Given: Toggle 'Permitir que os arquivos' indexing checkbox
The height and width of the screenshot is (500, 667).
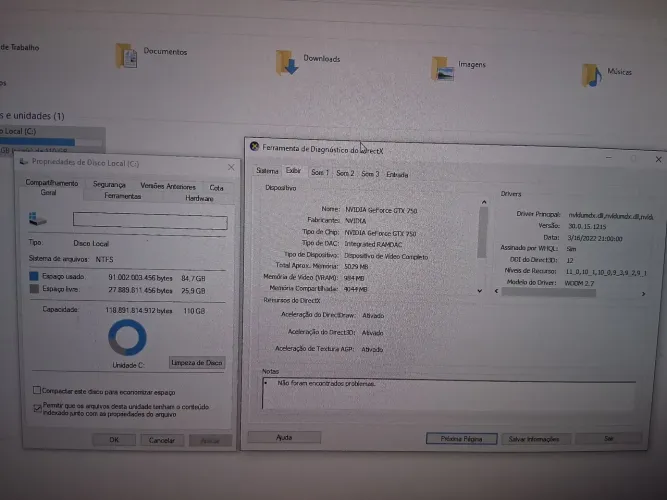Looking at the screenshot, I should tap(37, 409).
